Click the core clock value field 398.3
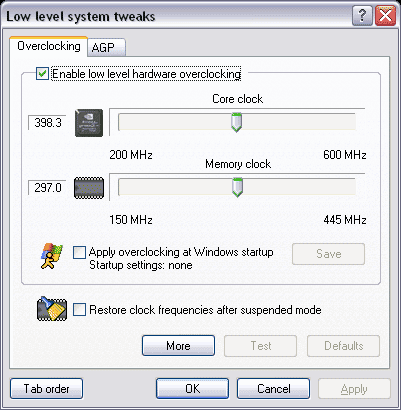401x410 pixels. pyautogui.click(x=47, y=123)
